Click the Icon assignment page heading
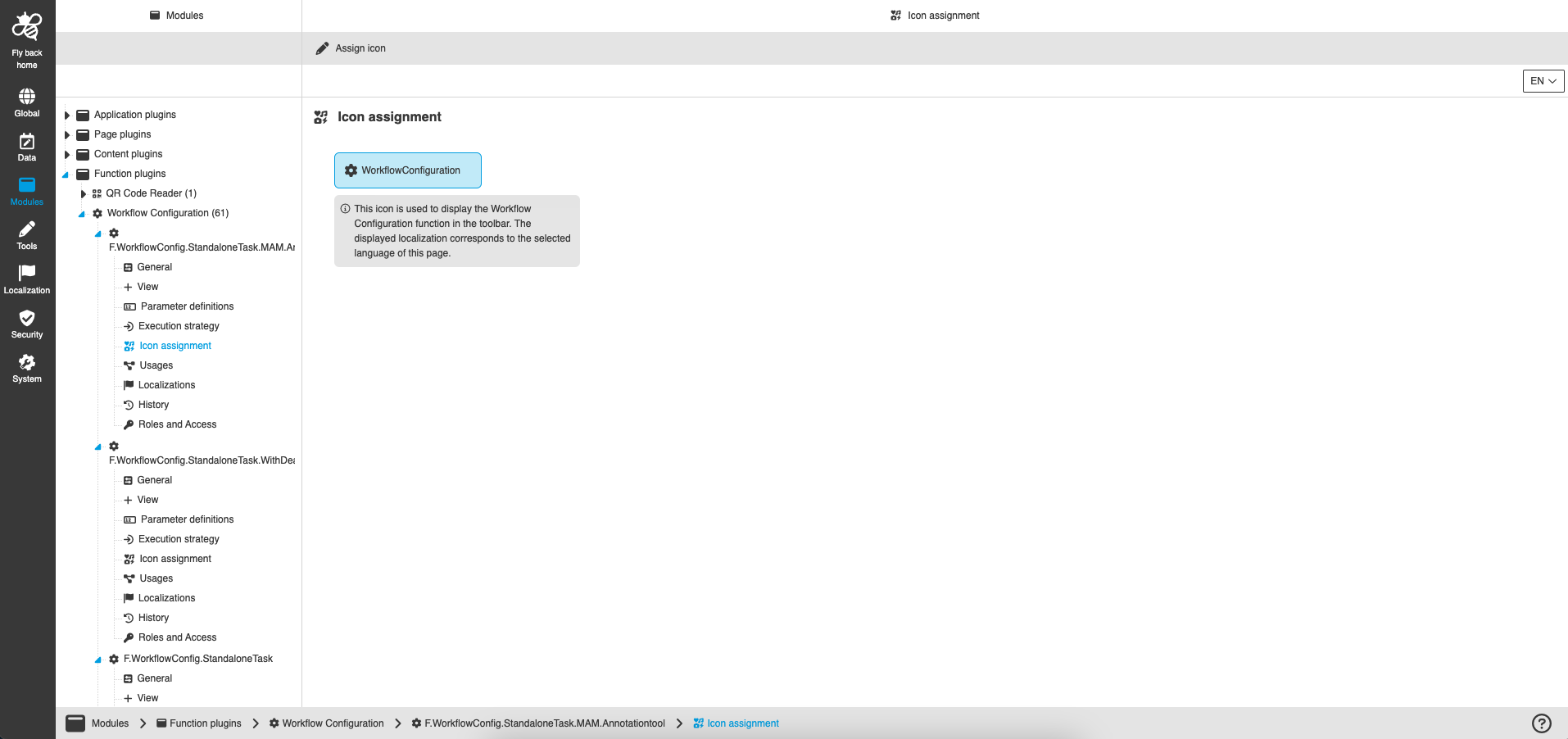Image resolution: width=1568 pixels, height=739 pixels. [x=389, y=117]
